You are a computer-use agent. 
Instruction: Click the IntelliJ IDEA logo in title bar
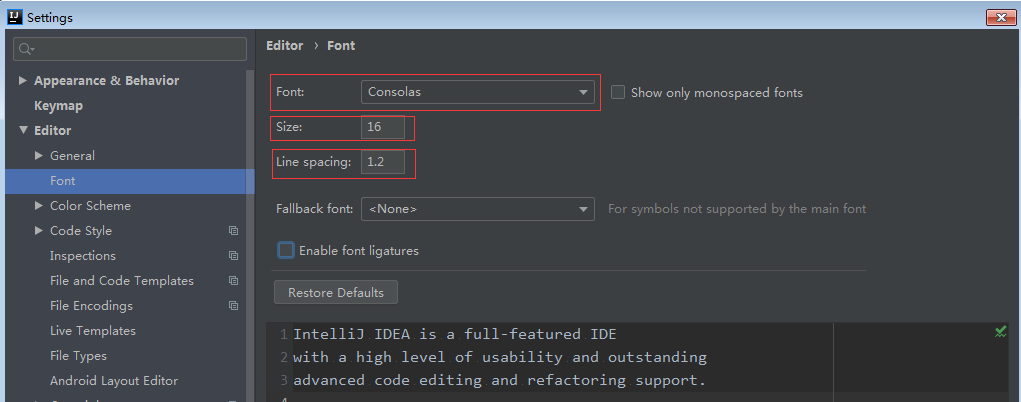coord(14,17)
